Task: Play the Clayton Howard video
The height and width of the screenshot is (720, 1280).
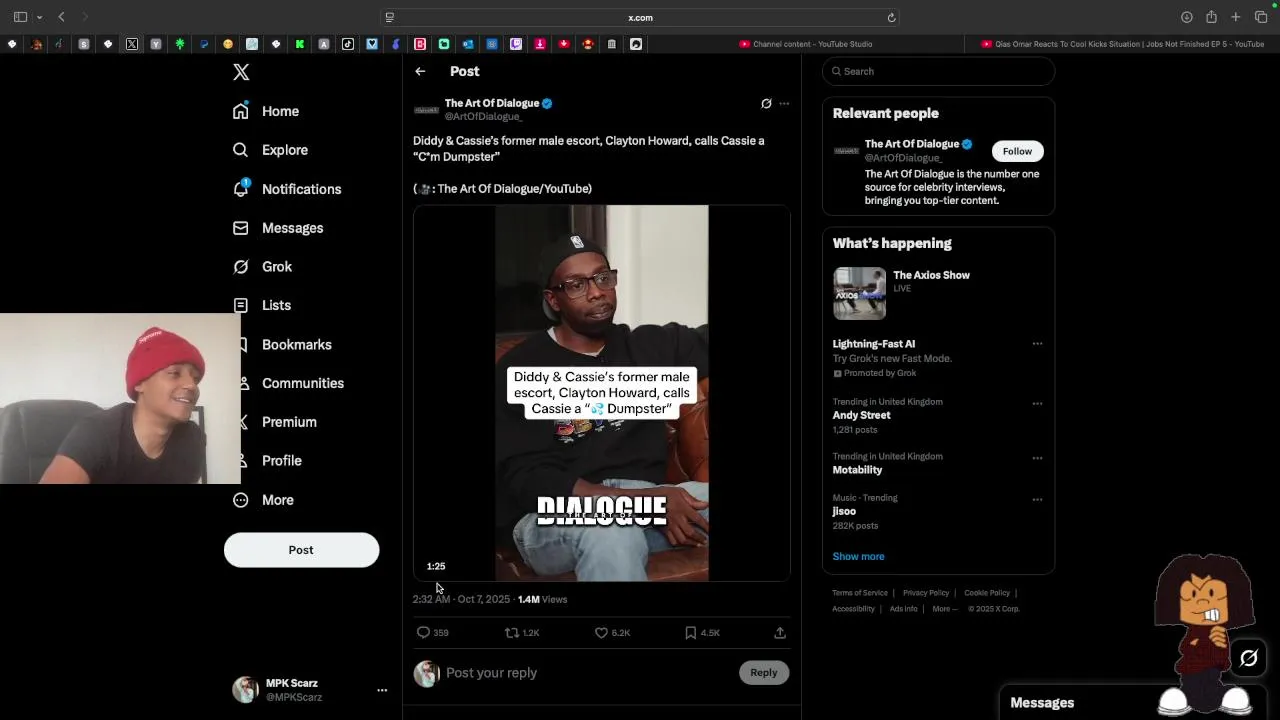Action: click(601, 393)
